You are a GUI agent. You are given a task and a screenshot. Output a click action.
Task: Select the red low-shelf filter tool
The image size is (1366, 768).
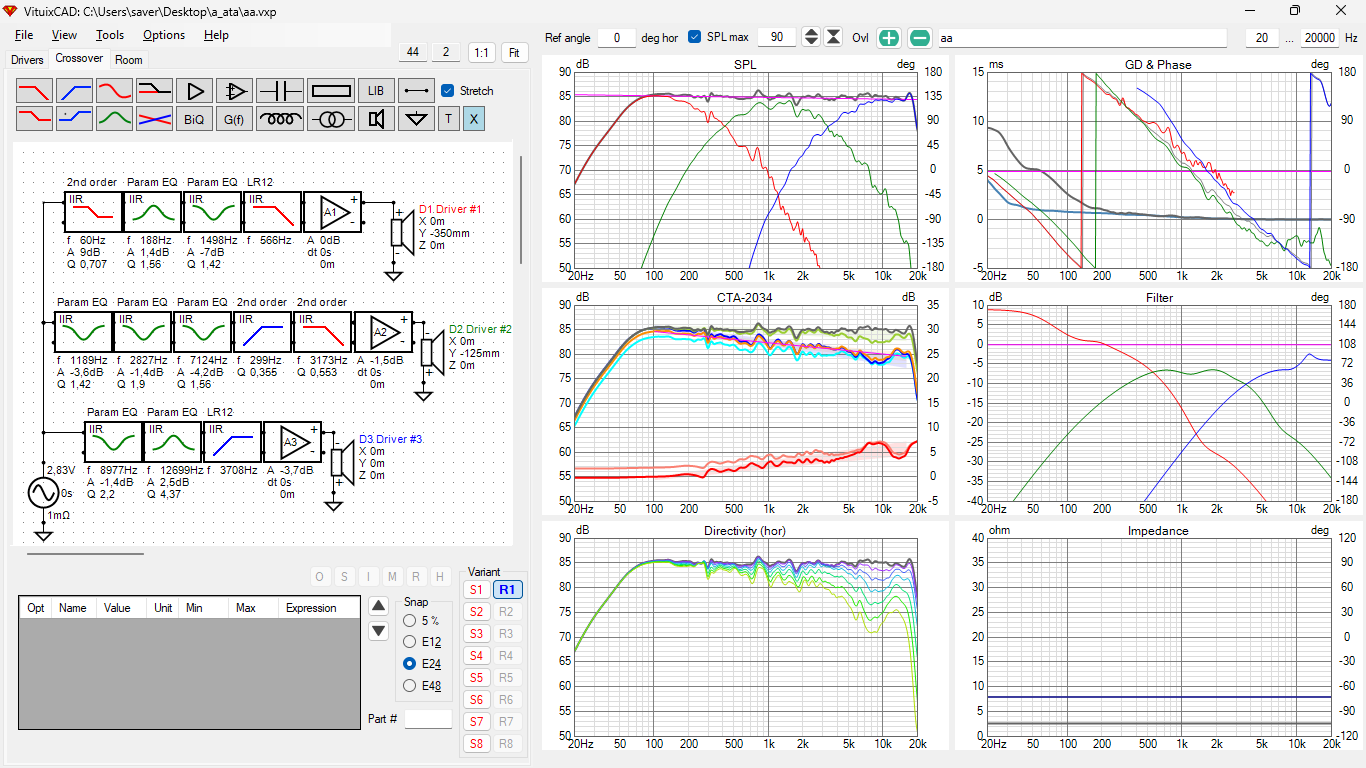[x=35, y=119]
